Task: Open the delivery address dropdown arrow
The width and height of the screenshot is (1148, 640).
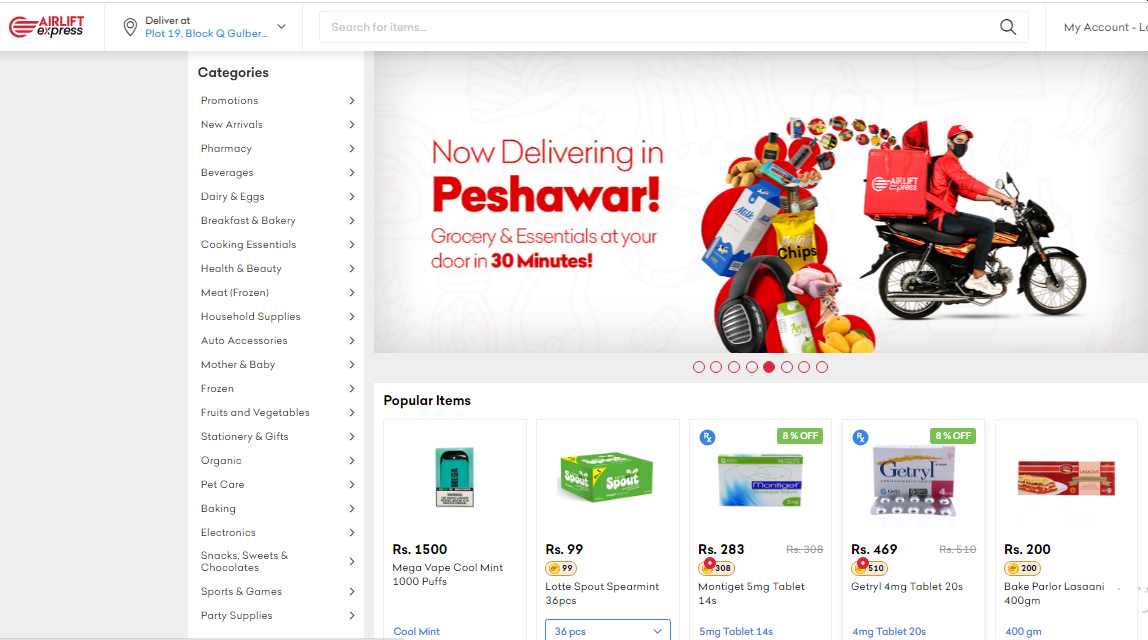Action: coord(281,27)
